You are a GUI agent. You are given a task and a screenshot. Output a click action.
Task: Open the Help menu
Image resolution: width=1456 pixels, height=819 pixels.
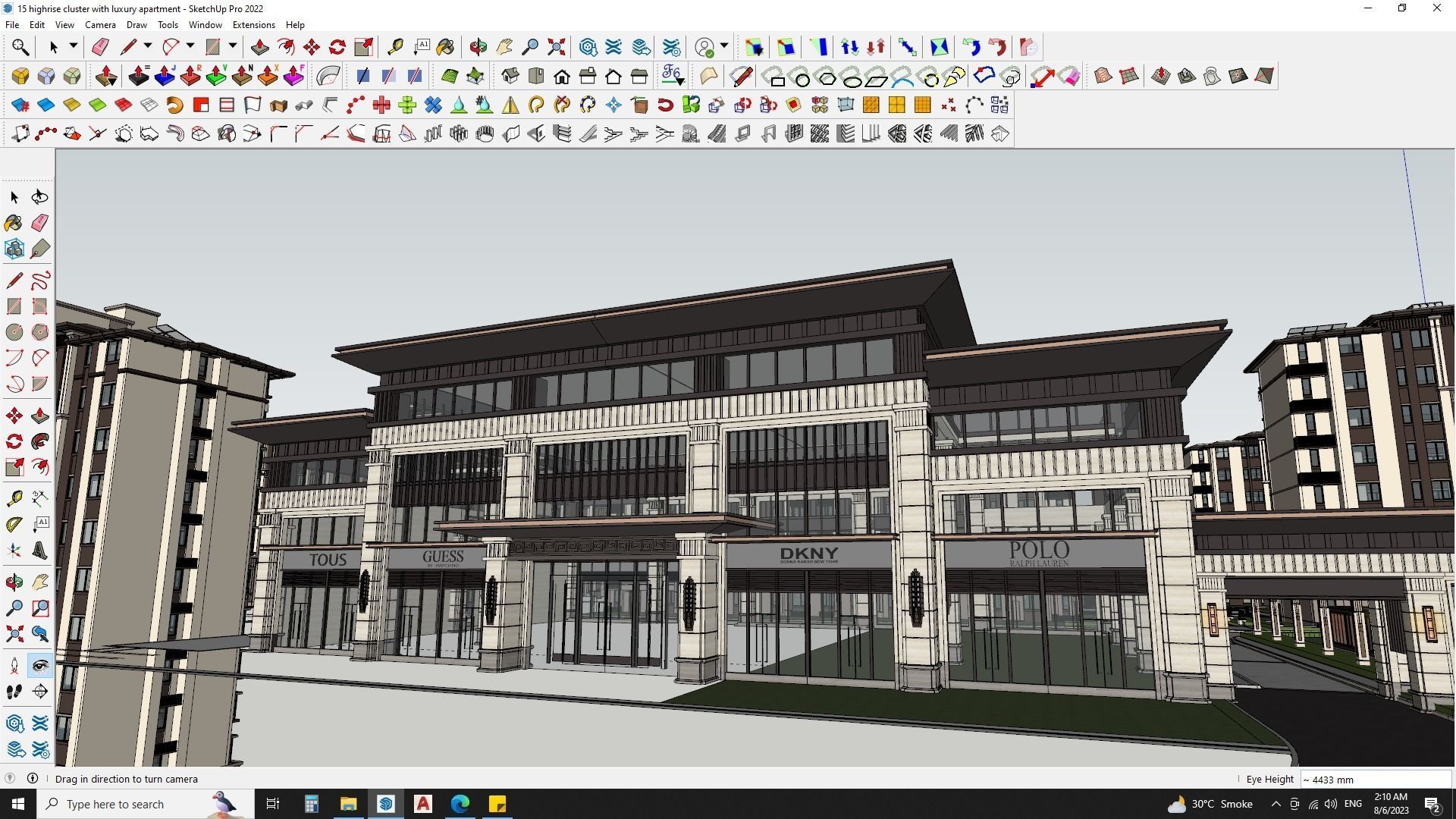295,25
